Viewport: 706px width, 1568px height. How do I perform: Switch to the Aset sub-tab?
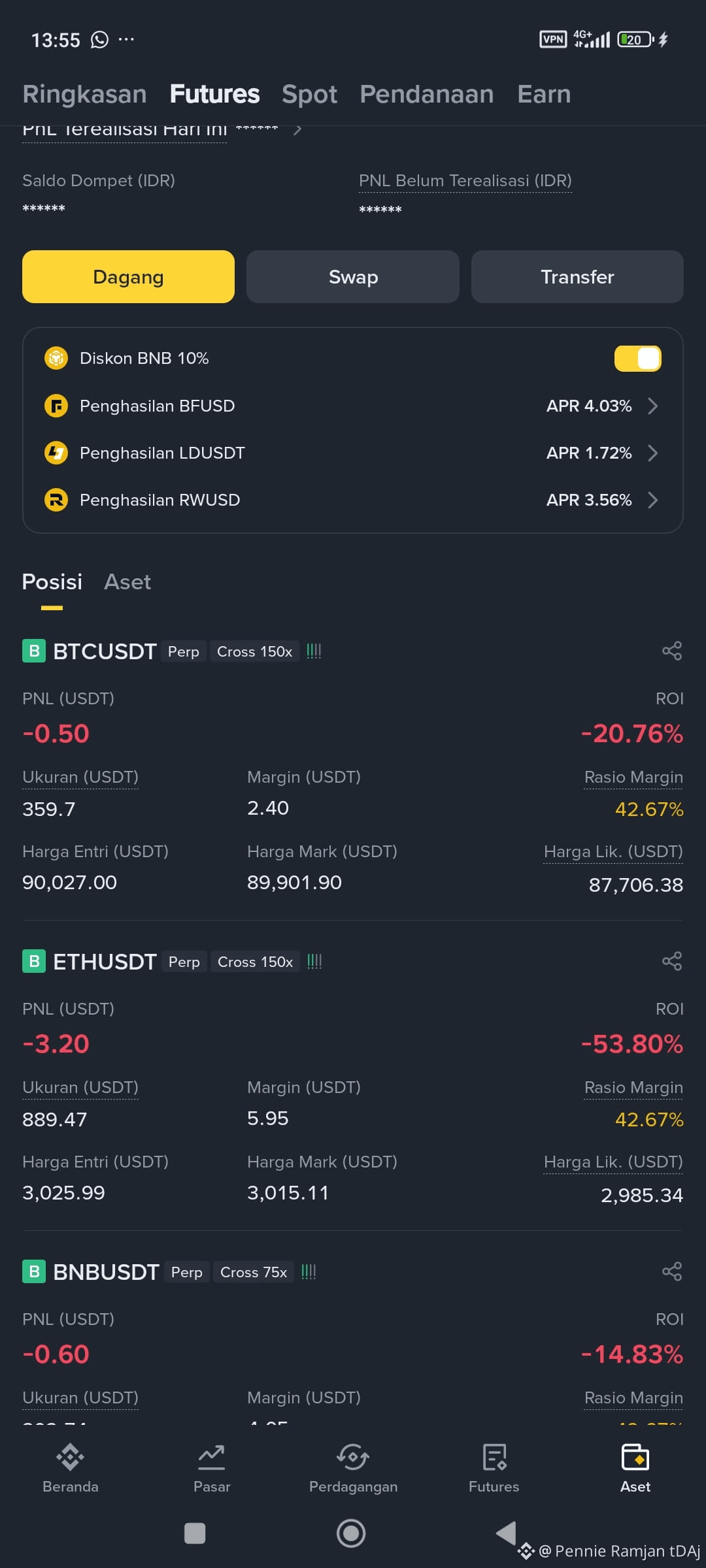click(x=127, y=581)
